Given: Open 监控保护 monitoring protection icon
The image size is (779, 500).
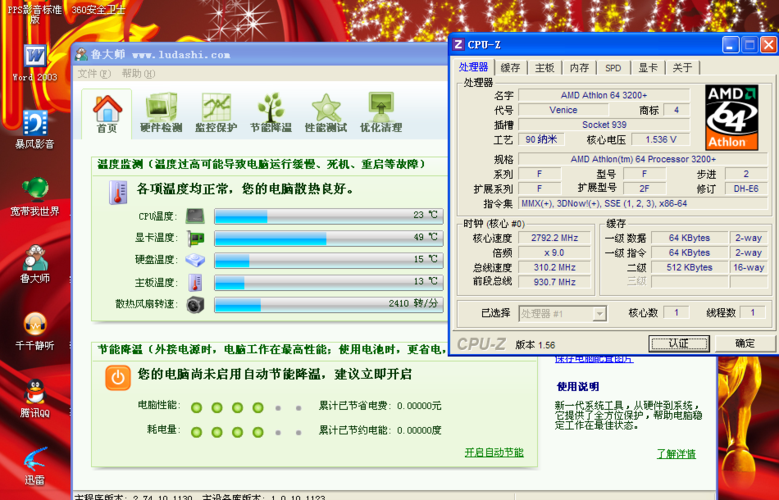Looking at the screenshot, I should (x=216, y=113).
